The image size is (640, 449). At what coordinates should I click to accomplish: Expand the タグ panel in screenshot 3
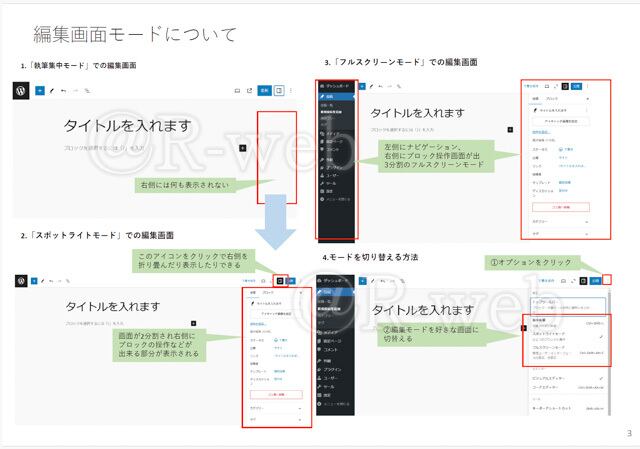coord(560,234)
